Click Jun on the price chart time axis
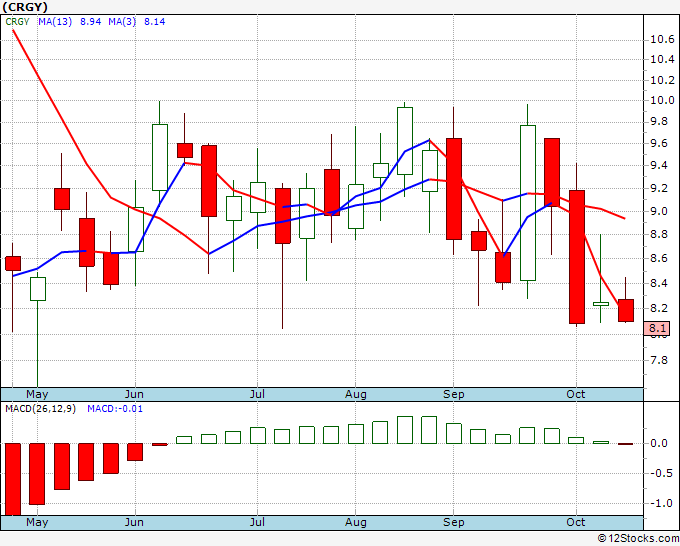The image size is (680, 546). (134, 394)
